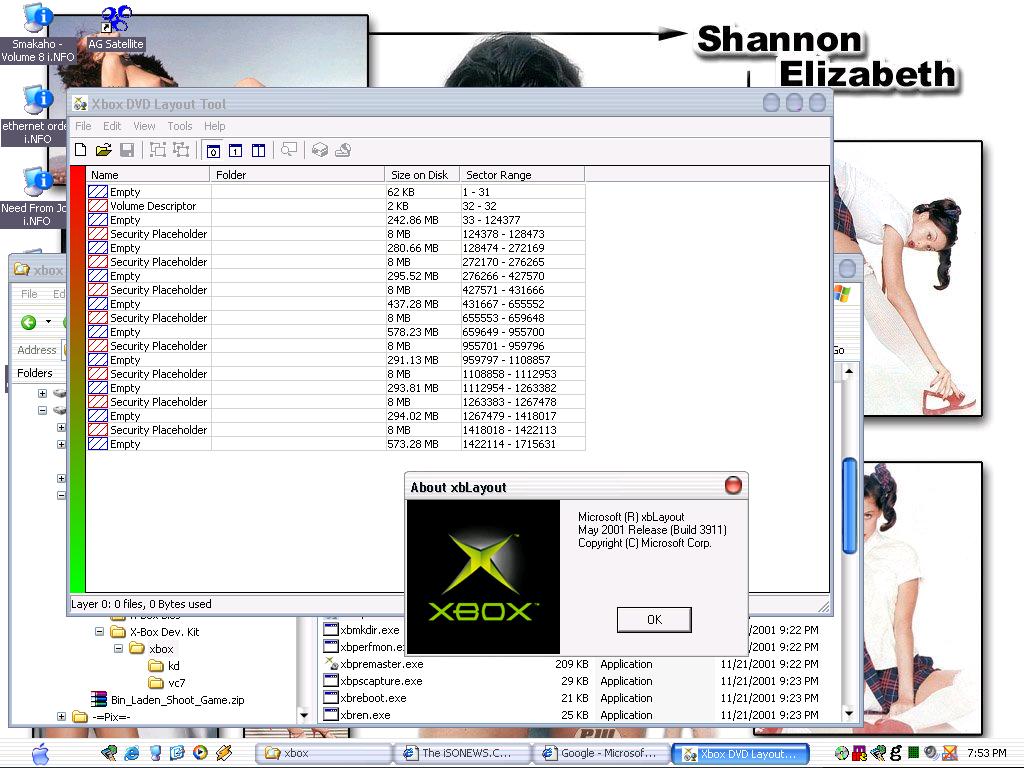Select Security Placeholder icon at sectors 272170 - 276265
This screenshot has height=768, width=1024.
[x=98, y=262]
